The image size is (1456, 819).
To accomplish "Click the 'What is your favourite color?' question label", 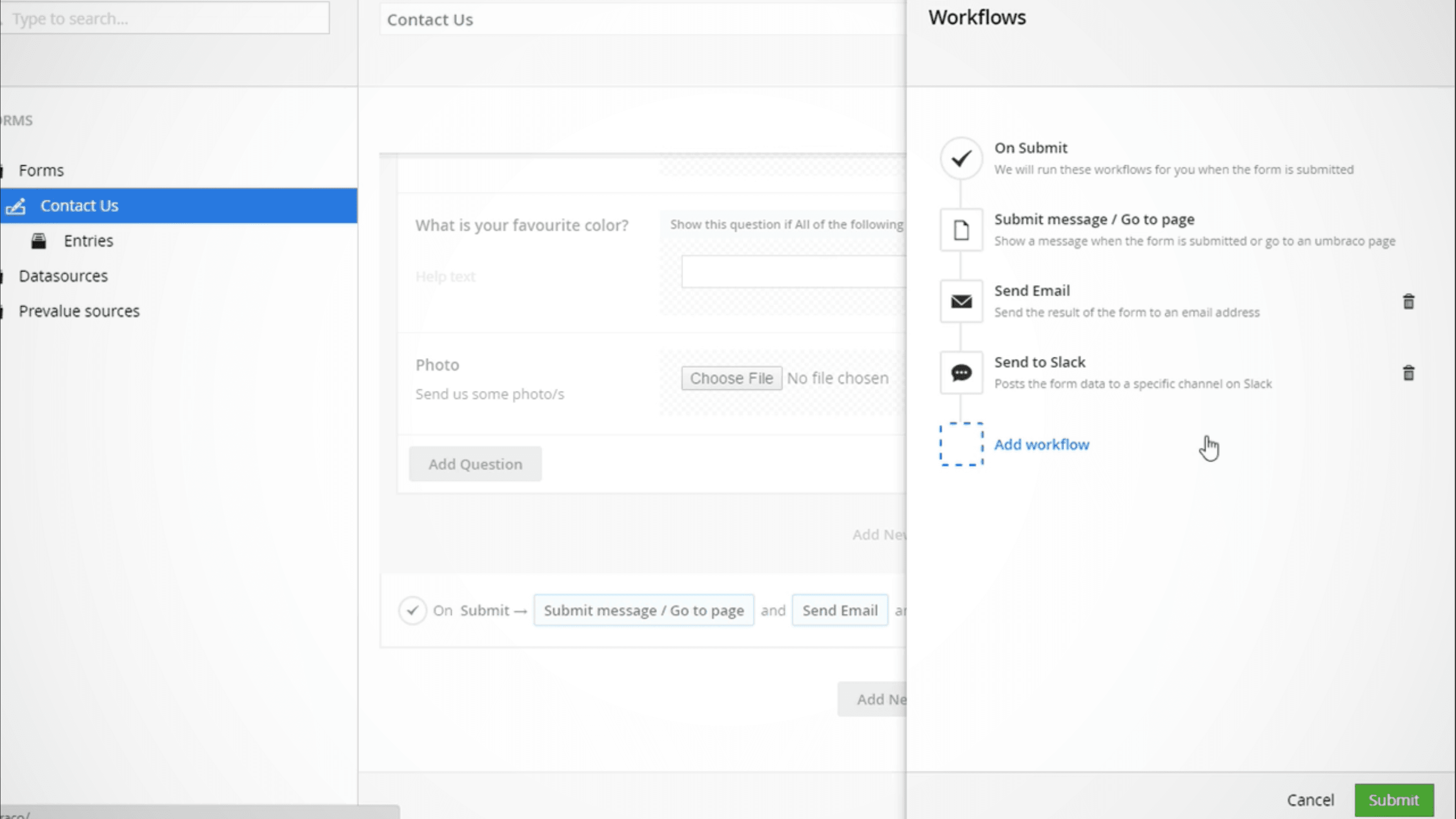I will pos(522,226).
